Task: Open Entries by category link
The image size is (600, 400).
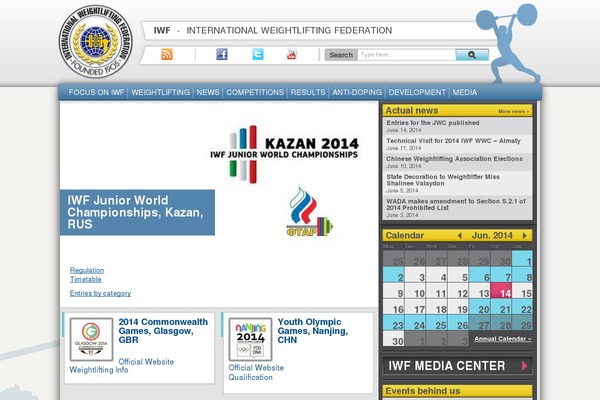Action: [100, 293]
